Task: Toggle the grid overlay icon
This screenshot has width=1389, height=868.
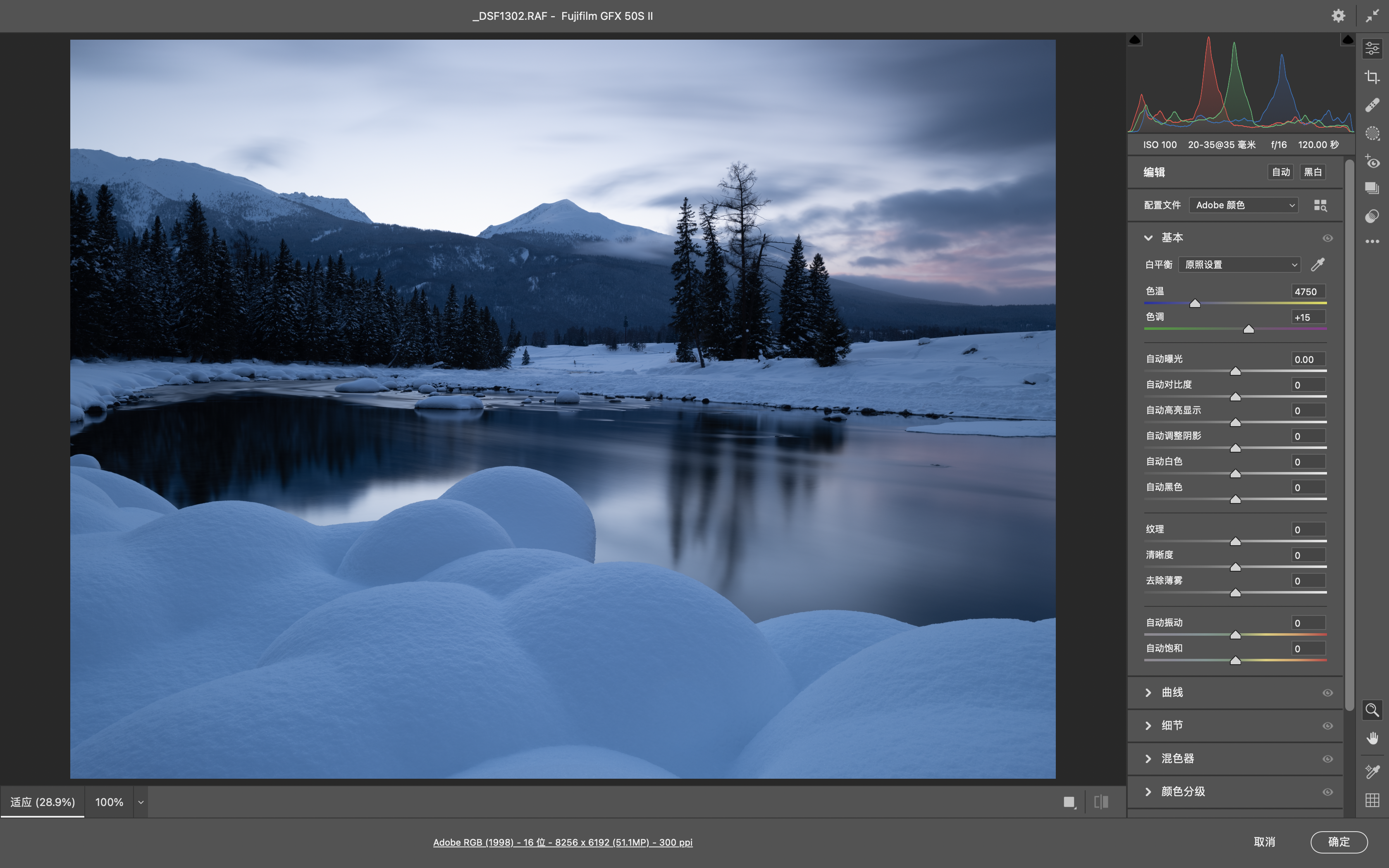Action: pyautogui.click(x=1372, y=800)
